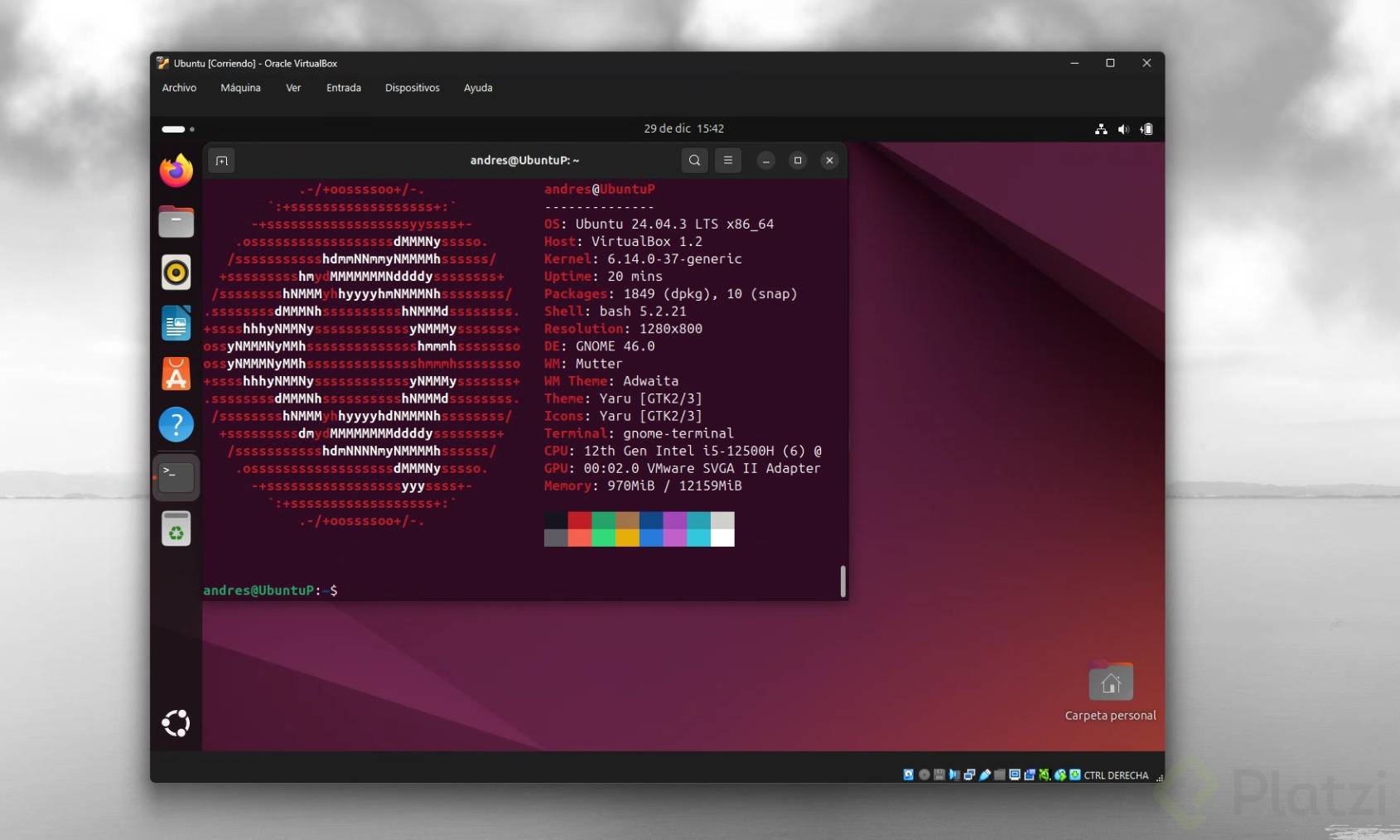The height and width of the screenshot is (840, 1400).
Task: Click the recording indicator in the VirtualBox status bar
Action: point(1029,775)
